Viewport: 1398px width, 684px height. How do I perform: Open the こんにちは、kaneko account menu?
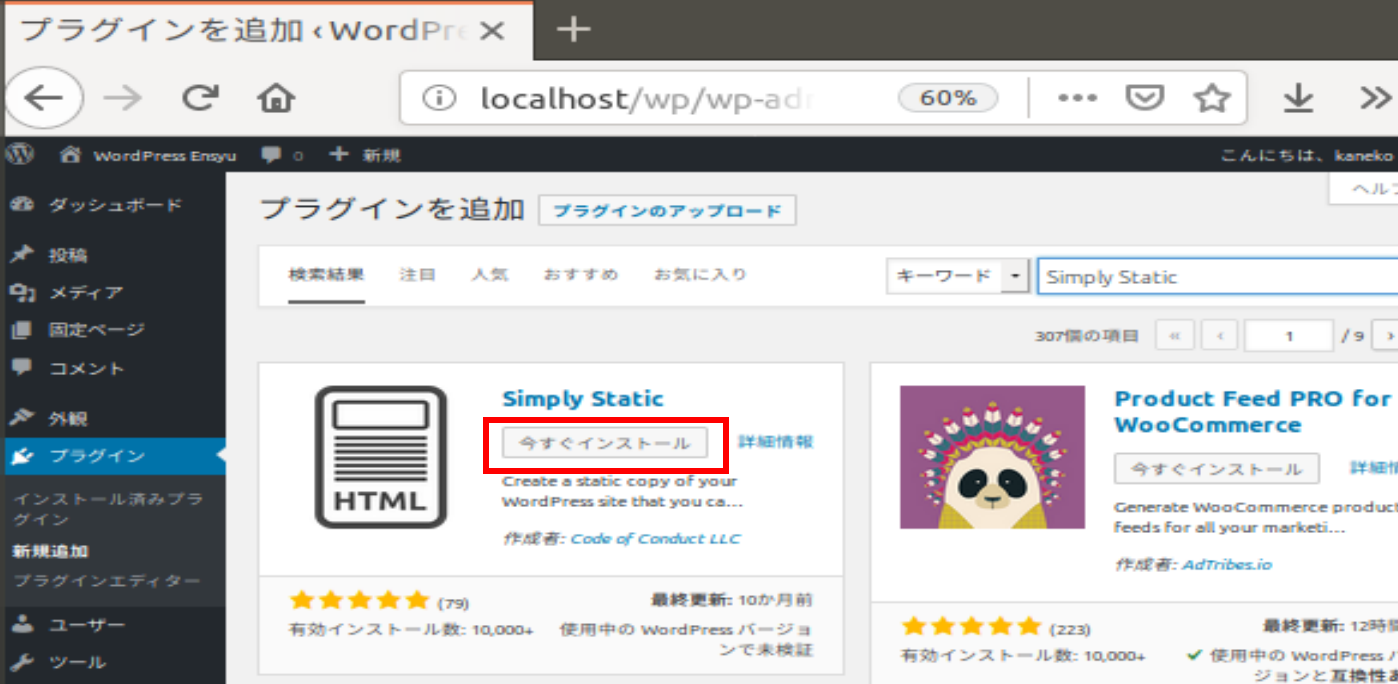(1306, 155)
